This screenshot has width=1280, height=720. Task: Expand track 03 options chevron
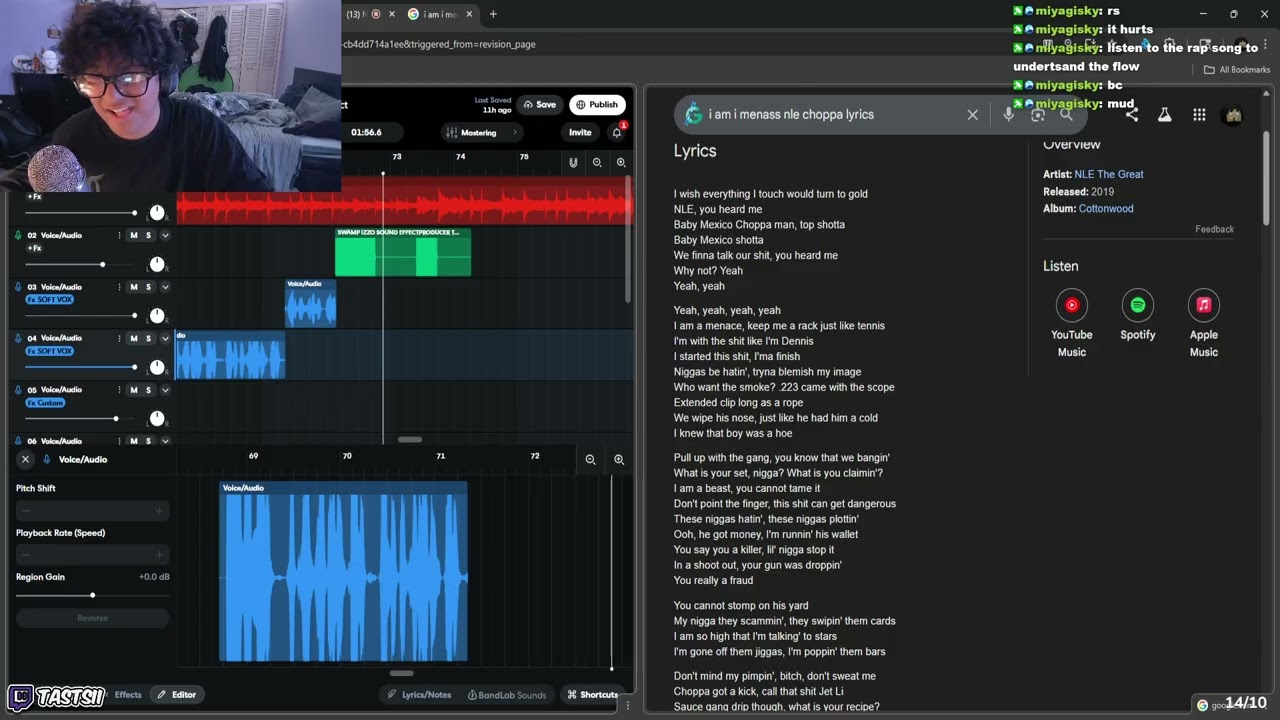165,287
